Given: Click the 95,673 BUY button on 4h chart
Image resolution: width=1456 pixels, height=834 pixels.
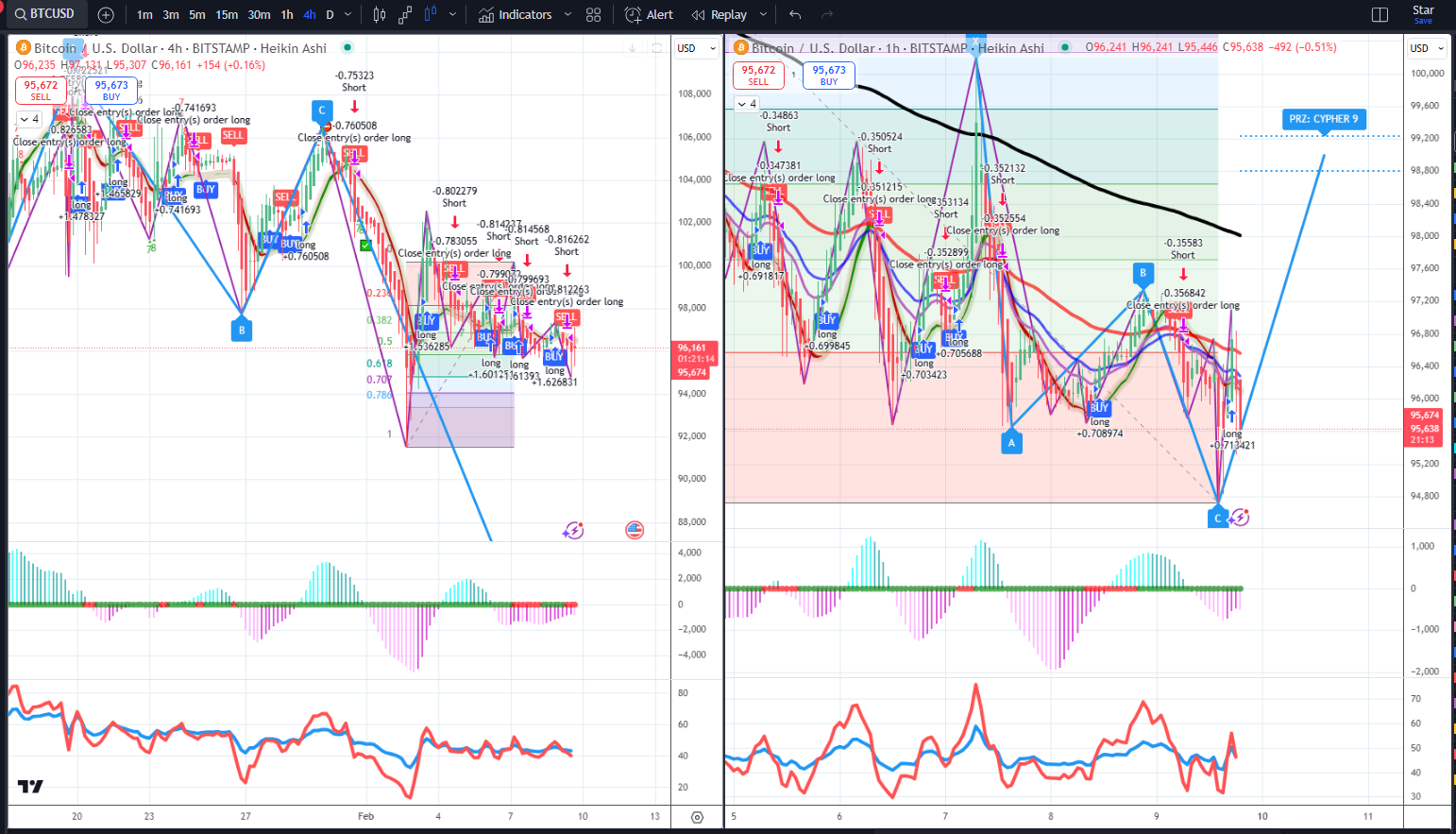Looking at the screenshot, I should point(111,90).
